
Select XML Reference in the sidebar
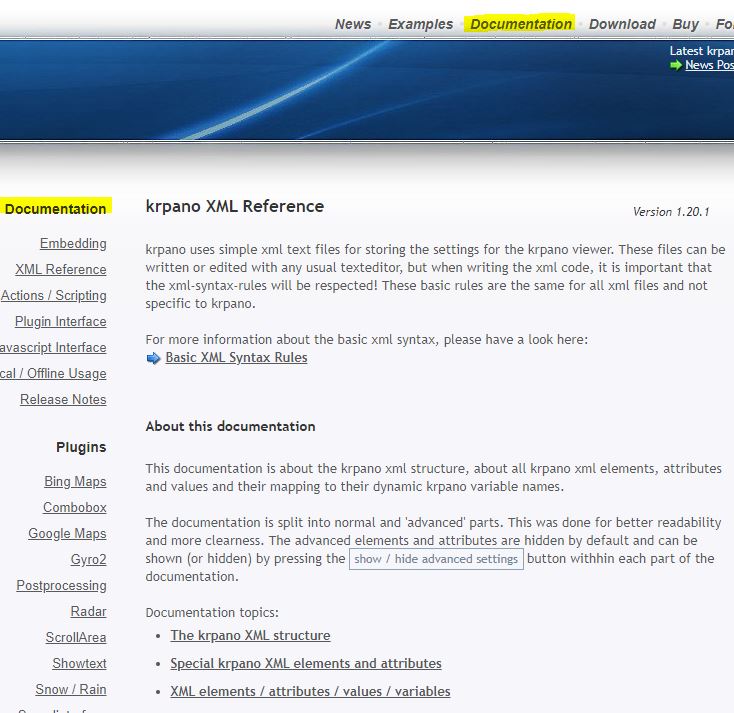[x=61, y=270]
